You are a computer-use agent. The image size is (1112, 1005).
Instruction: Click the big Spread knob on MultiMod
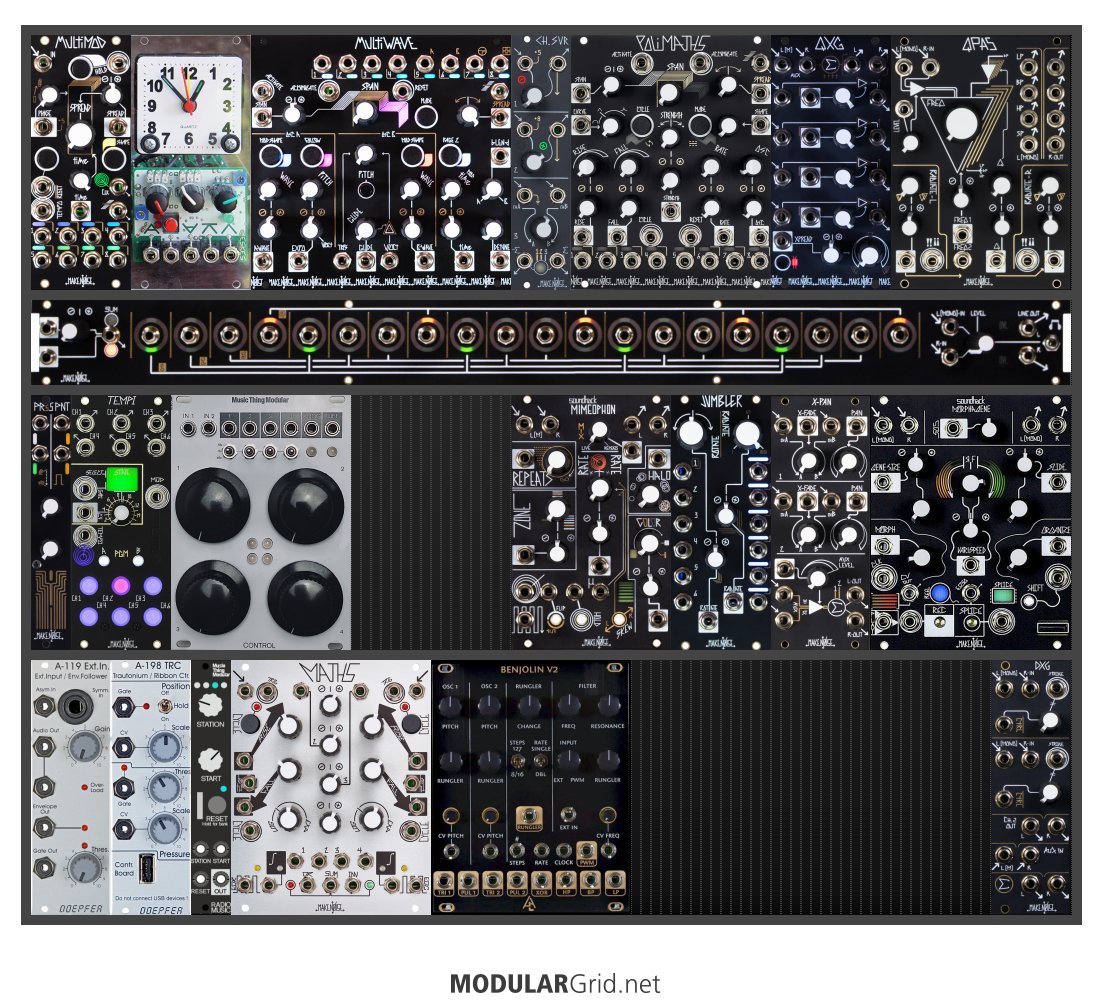click(80, 135)
